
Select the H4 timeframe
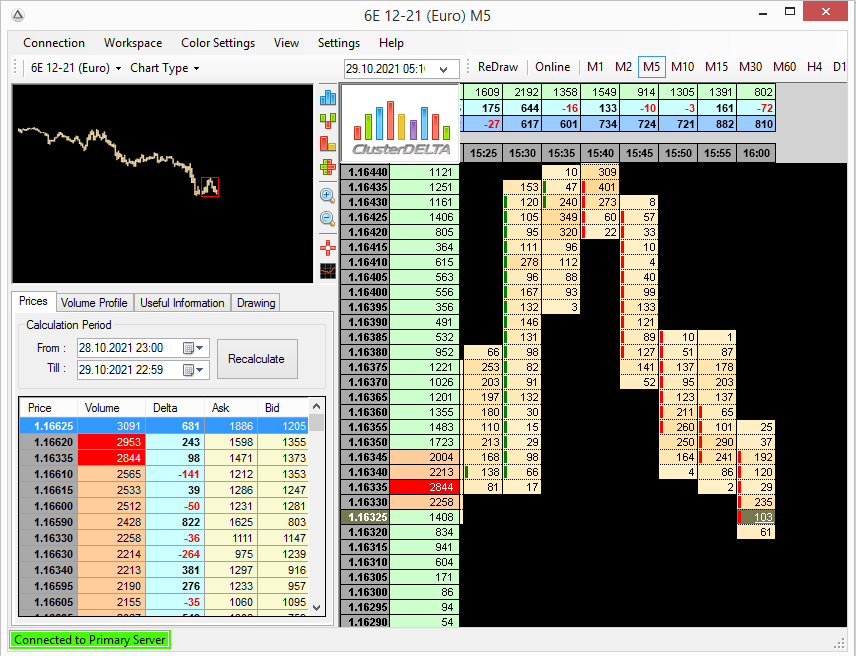click(814, 67)
